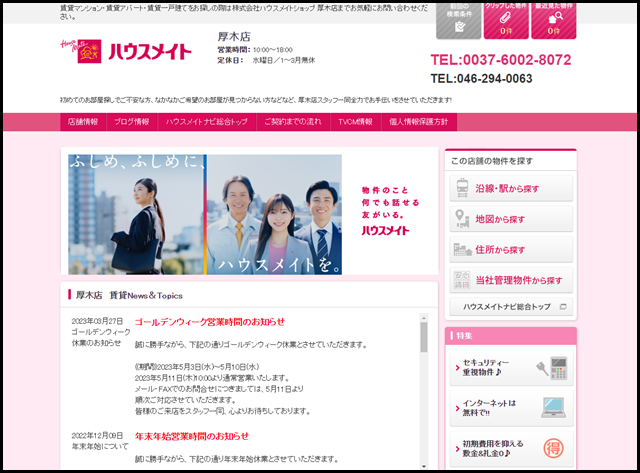
Task: Click the ハウスメイト logo text
Action: (x=150, y=52)
